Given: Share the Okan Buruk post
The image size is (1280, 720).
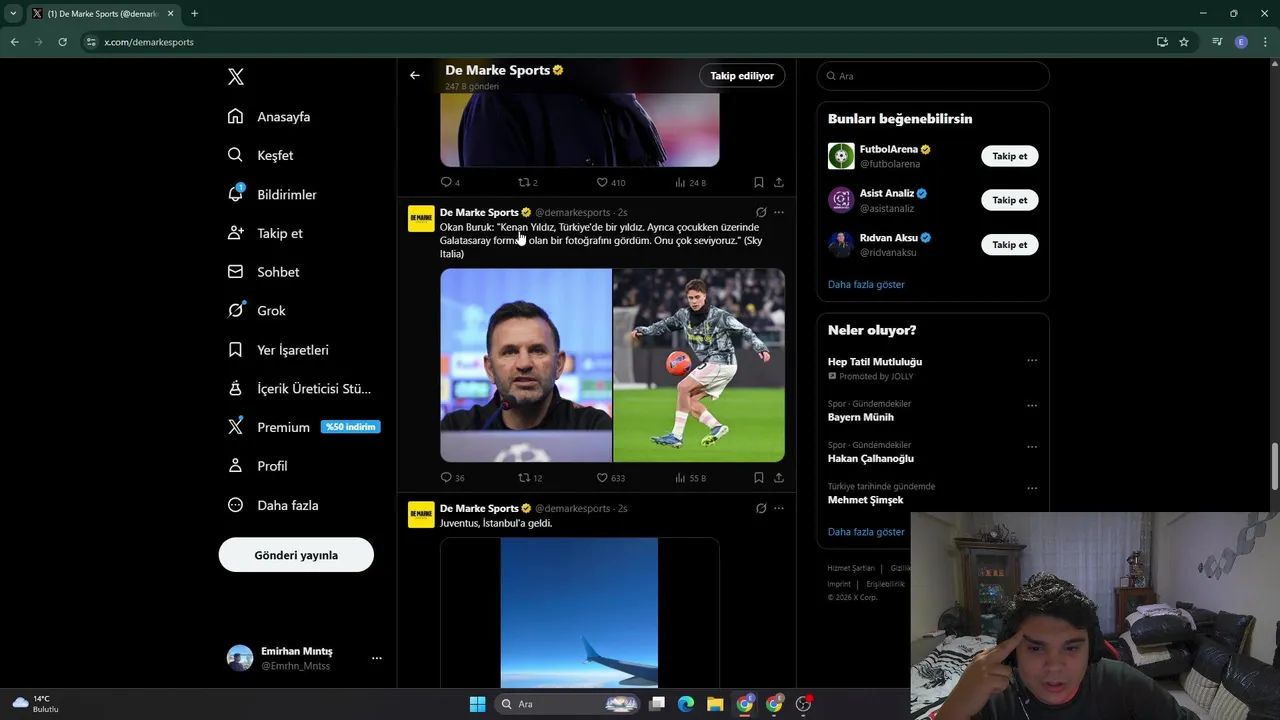Looking at the screenshot, I should (x=779, y=478).
